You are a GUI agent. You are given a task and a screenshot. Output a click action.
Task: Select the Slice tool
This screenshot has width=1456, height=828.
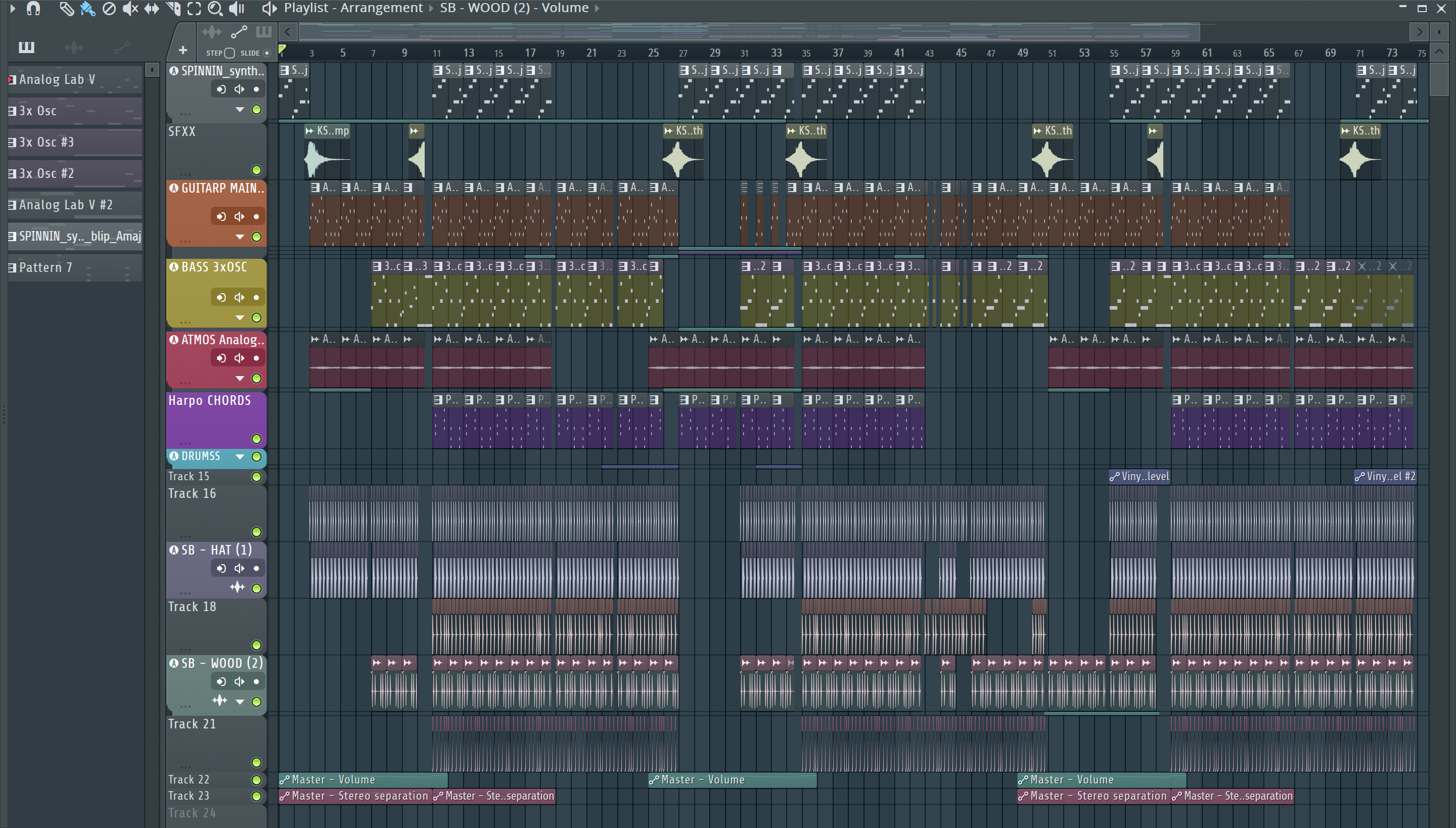[173, 9]
